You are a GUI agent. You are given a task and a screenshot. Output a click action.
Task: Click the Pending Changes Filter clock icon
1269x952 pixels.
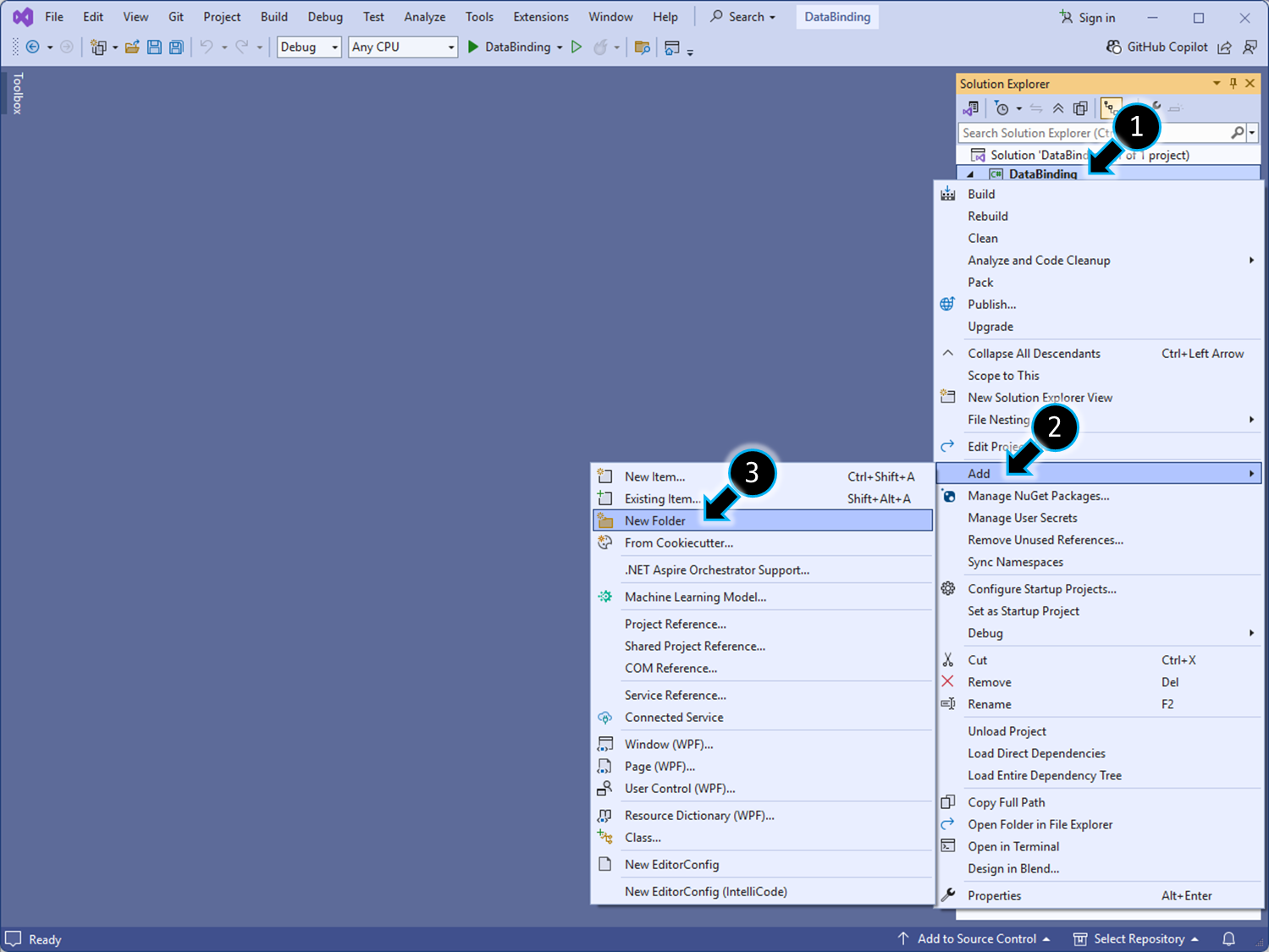click(1002, 108)
